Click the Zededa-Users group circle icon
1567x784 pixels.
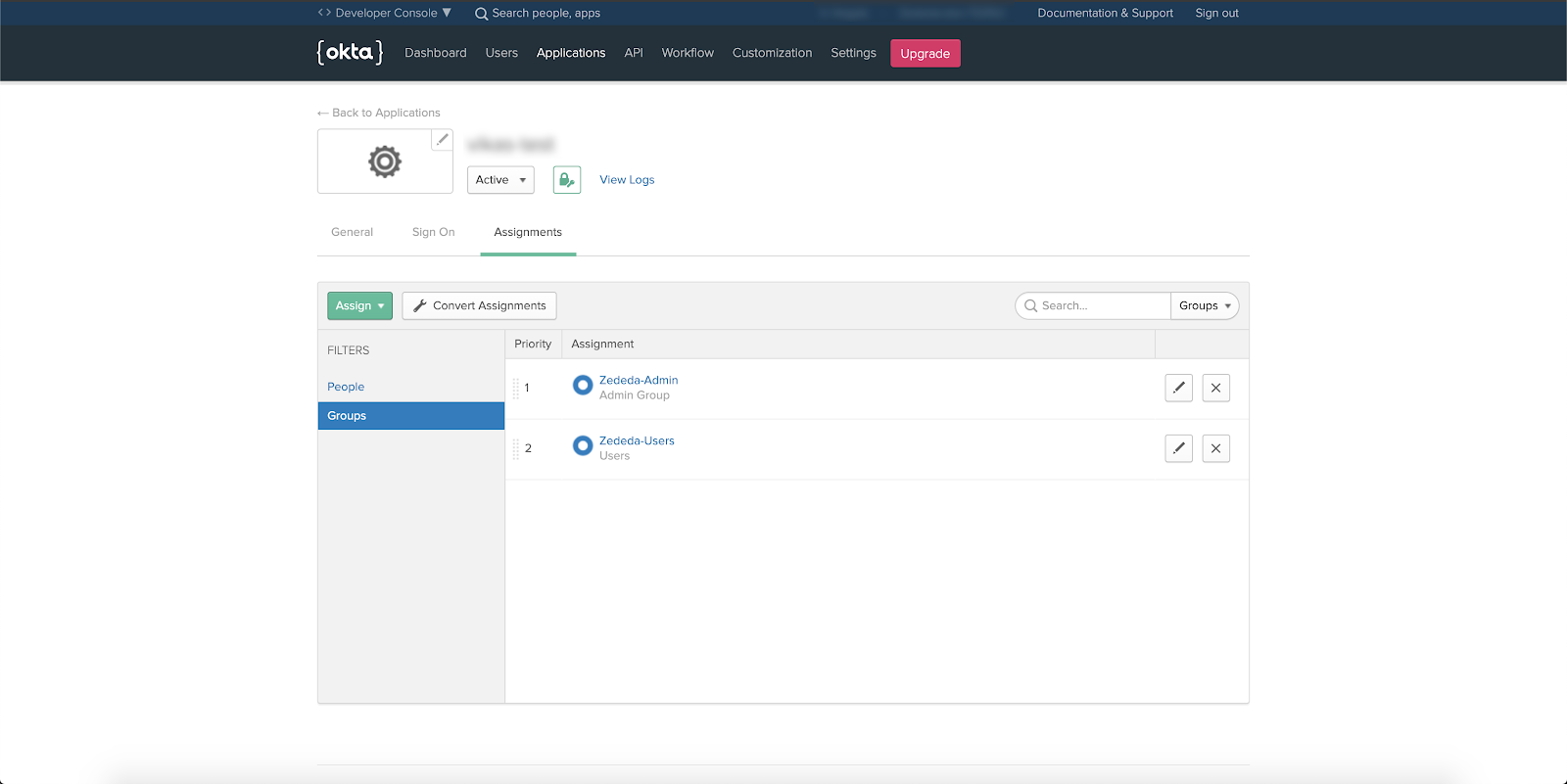pos(583,446)
